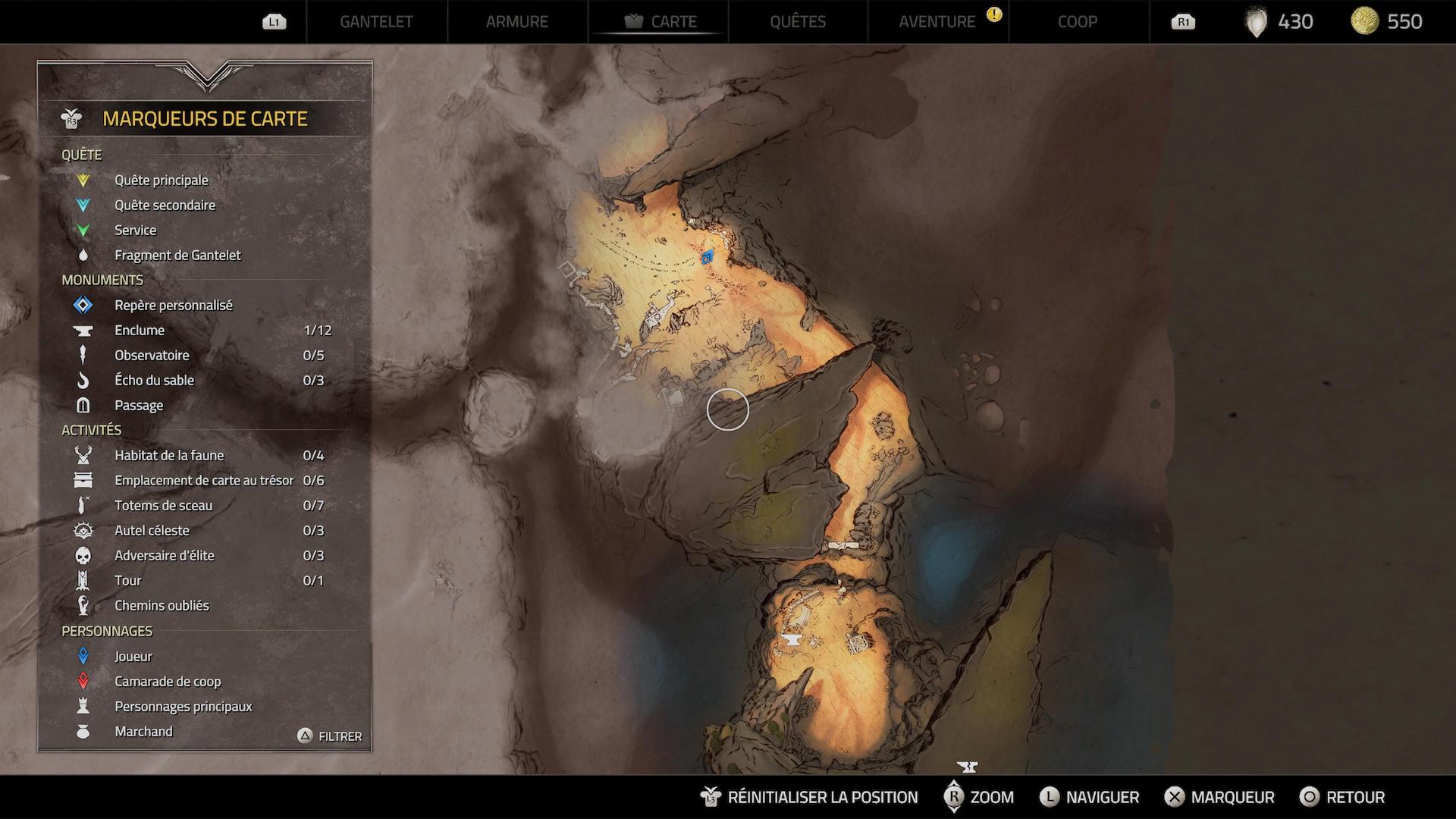Click the RETOUR button
Screen dimensions: 1456x819
pyautogui.click(x=1342, y=797)
